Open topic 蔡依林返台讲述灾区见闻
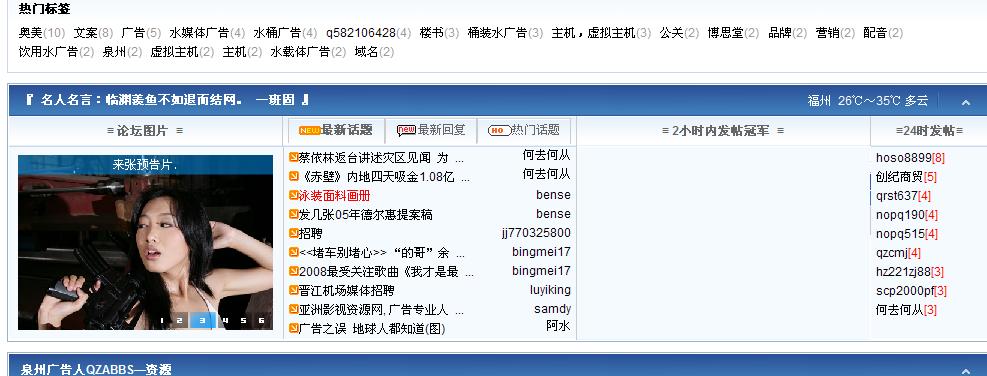 tap(381, 157)
